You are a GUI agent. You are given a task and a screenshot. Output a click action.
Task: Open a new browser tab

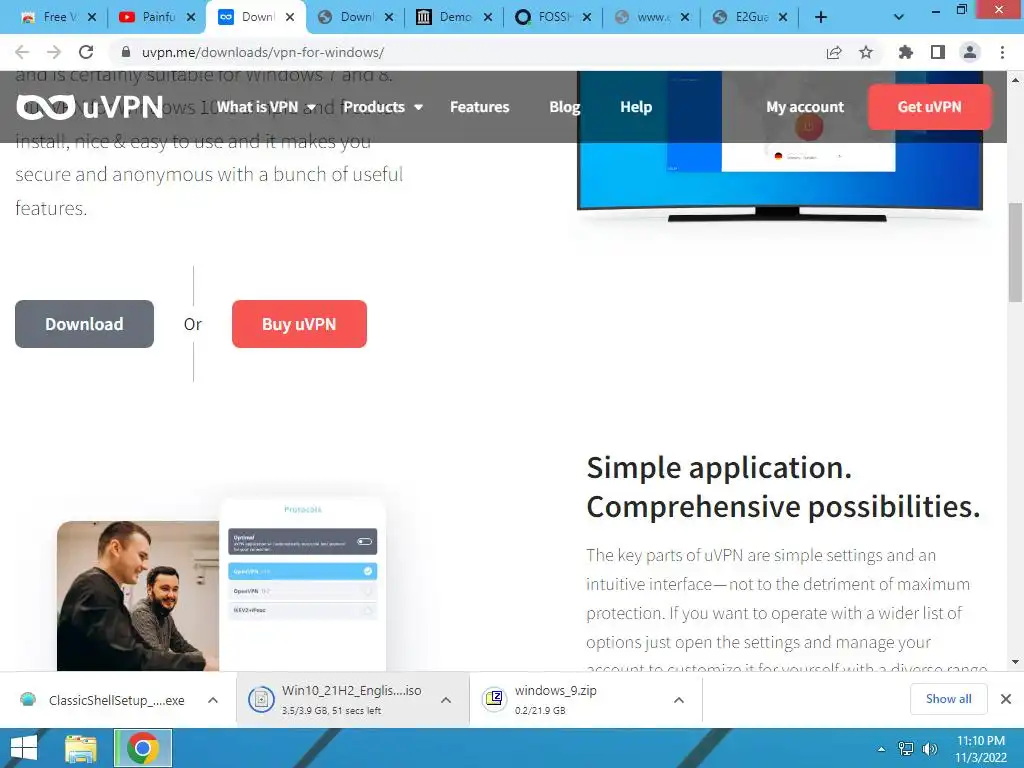pos(821,17)
